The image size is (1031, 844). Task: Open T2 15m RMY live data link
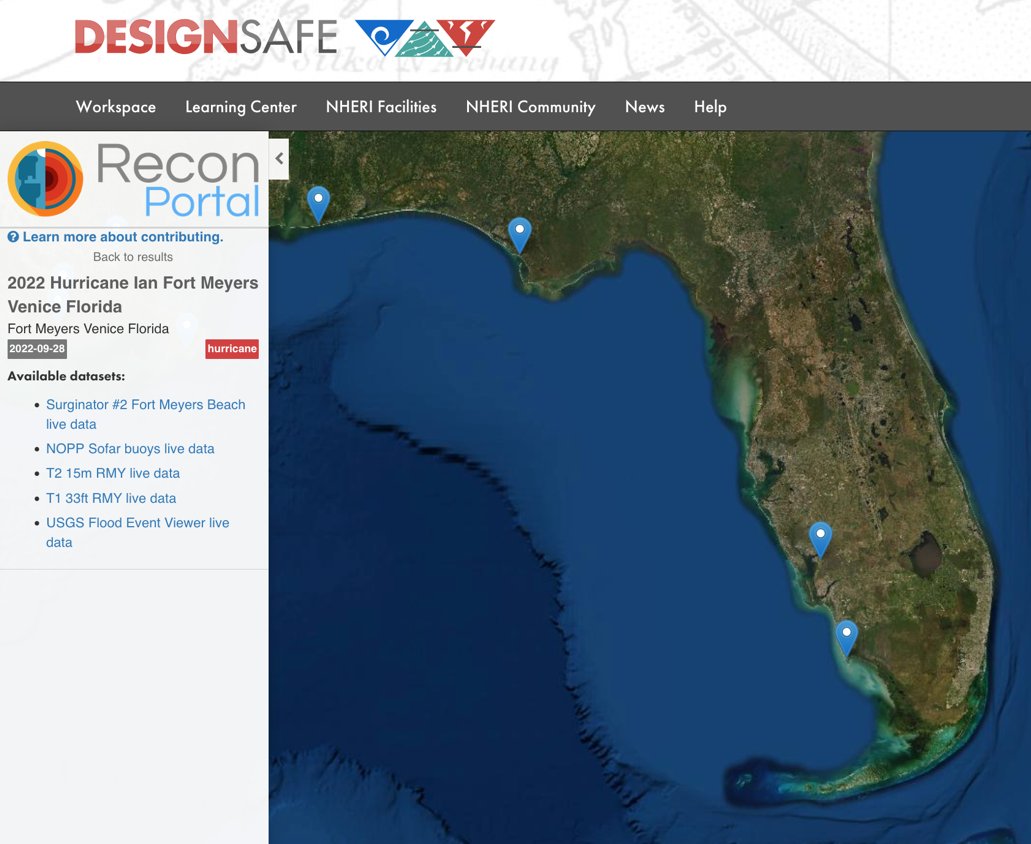(113, 473)
